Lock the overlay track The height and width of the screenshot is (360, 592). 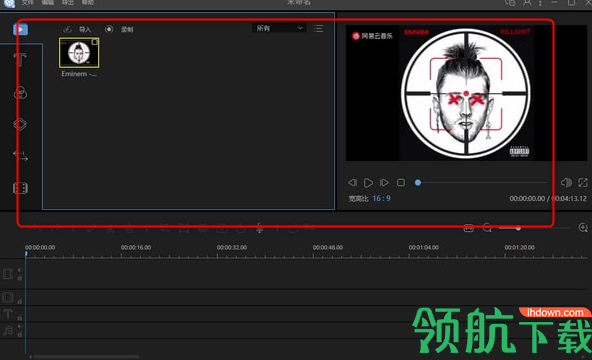click(x=20, y=302)
